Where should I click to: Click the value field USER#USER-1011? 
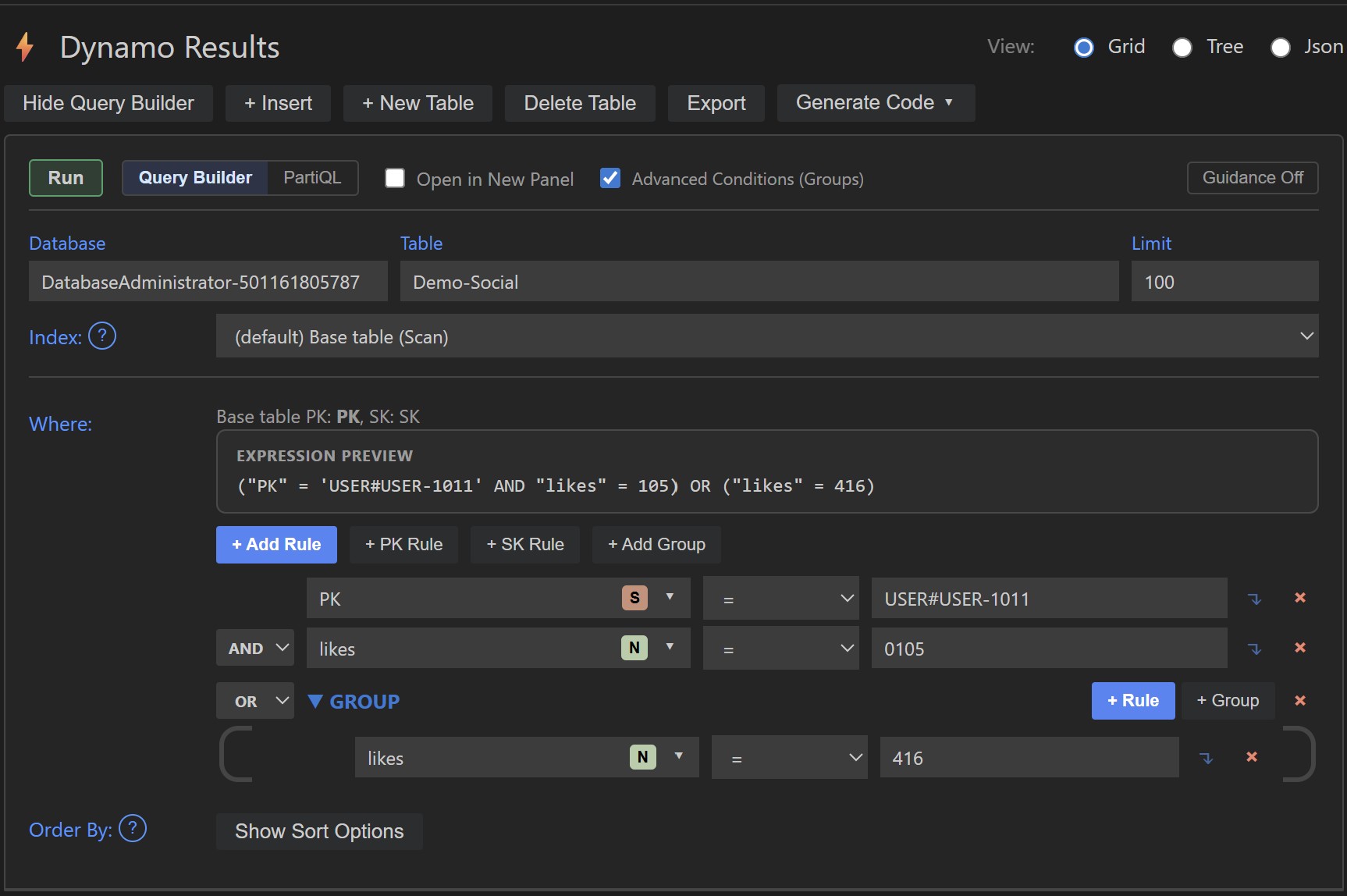1050,599
